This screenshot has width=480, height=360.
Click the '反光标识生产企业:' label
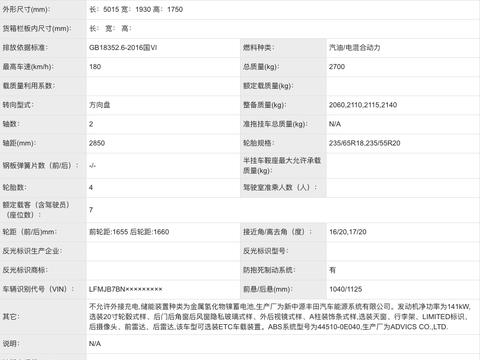(32, 251)
